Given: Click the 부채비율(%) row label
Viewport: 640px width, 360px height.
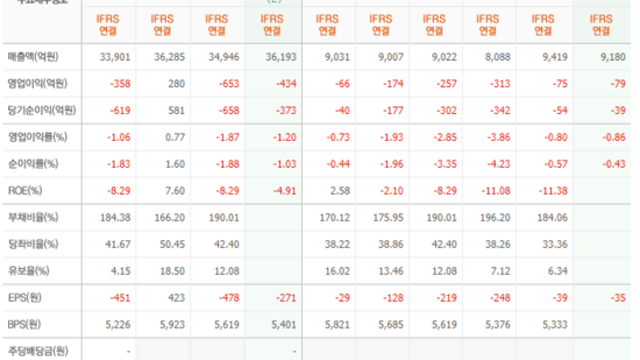Looking at the screenshot, I should pyautogui.click(x=33, y=217).
